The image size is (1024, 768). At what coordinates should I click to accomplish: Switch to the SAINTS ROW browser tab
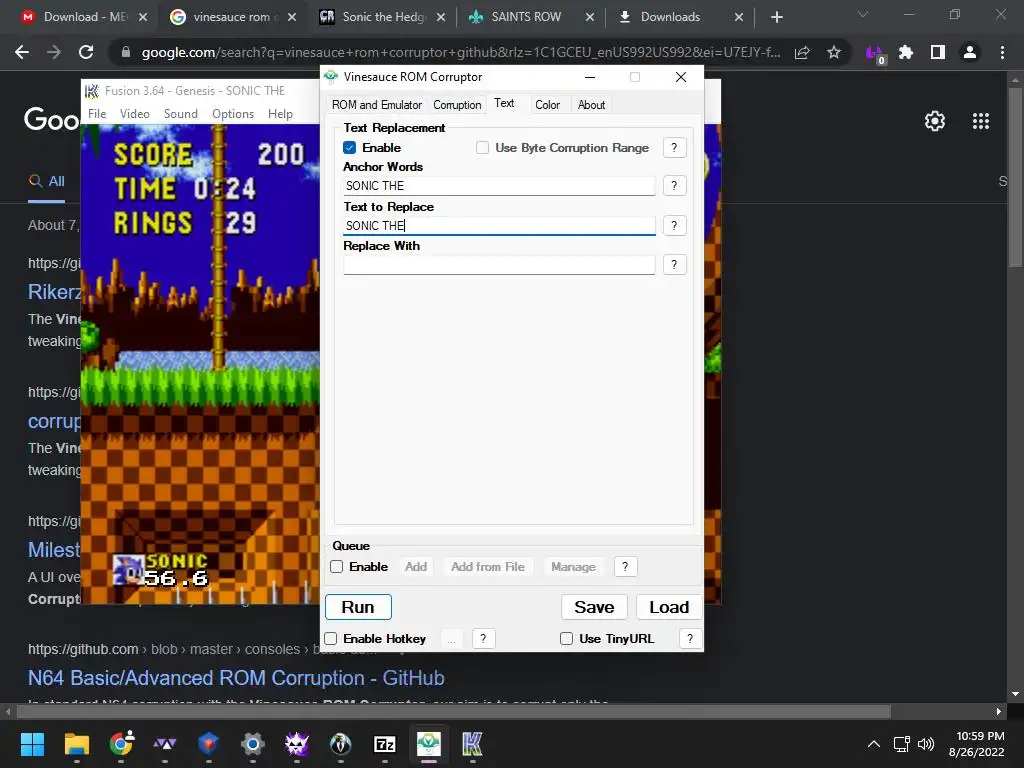tap(526, 17)
